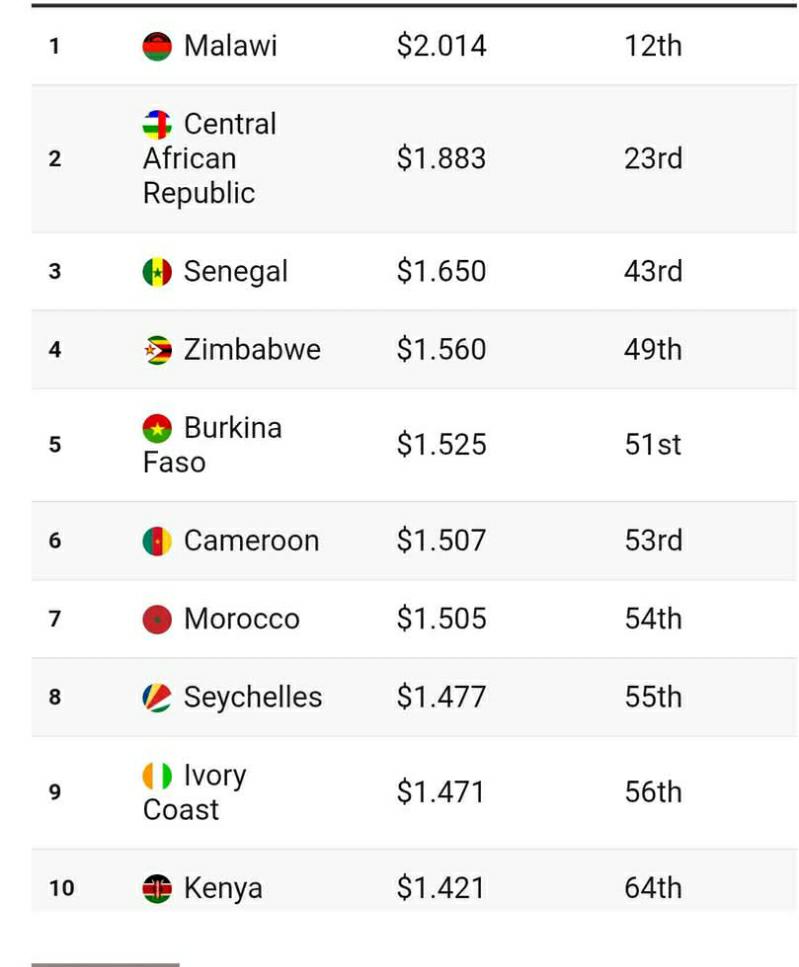Open the Zimbabwe country name link
This screenshot has width=799, height=967.
252,350
